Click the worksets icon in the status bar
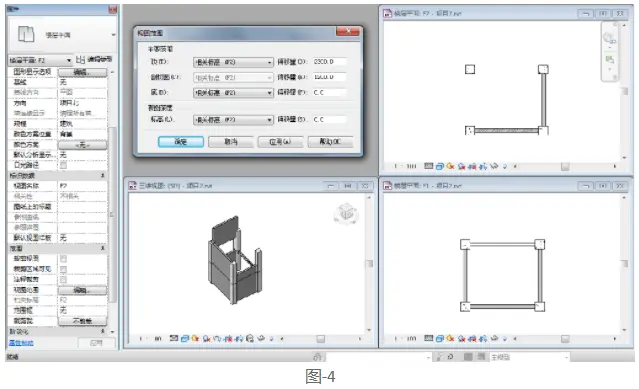The height and width of the screenshot is (389, 639). [318, 357]
